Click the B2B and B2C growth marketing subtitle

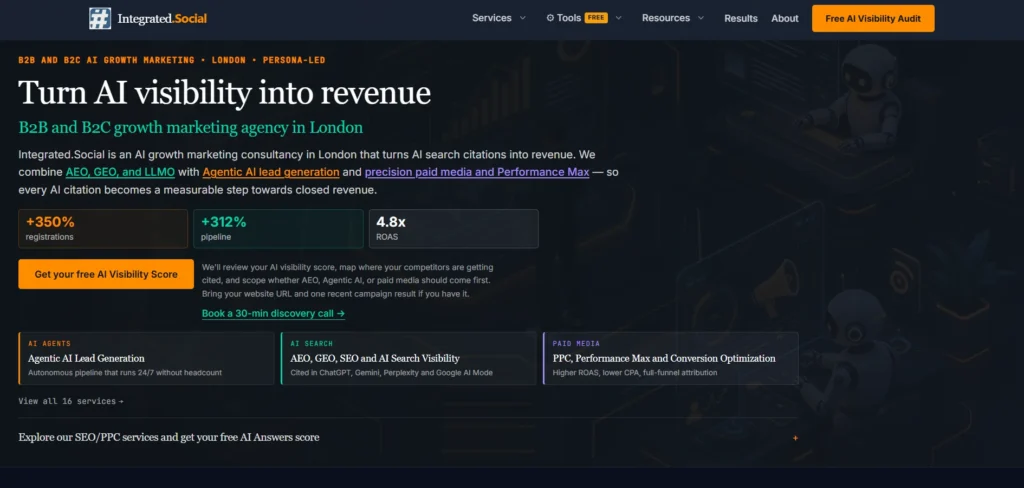(x=191, y=127)
